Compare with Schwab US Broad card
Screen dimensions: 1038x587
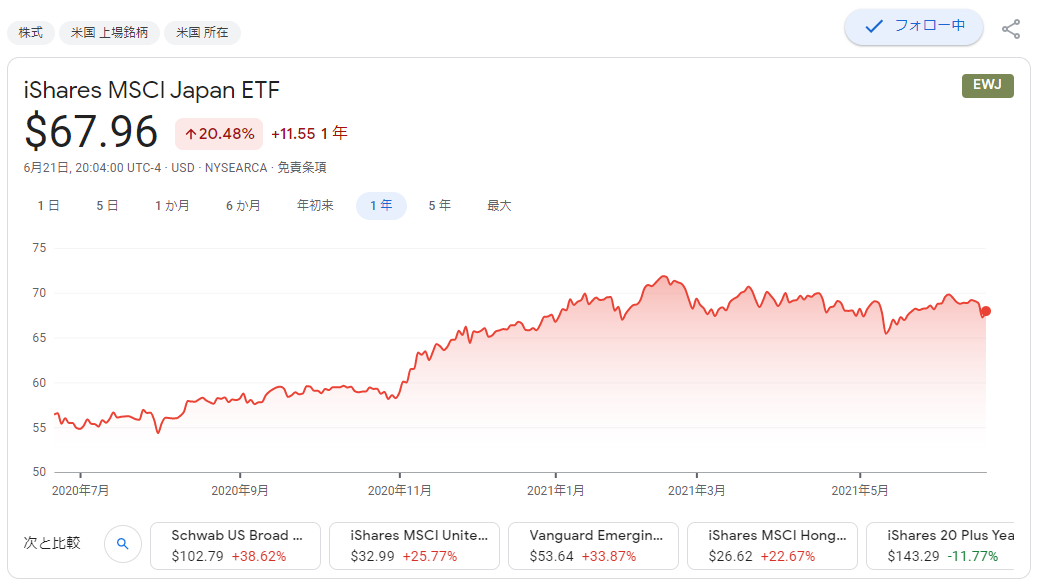point(236,546)
